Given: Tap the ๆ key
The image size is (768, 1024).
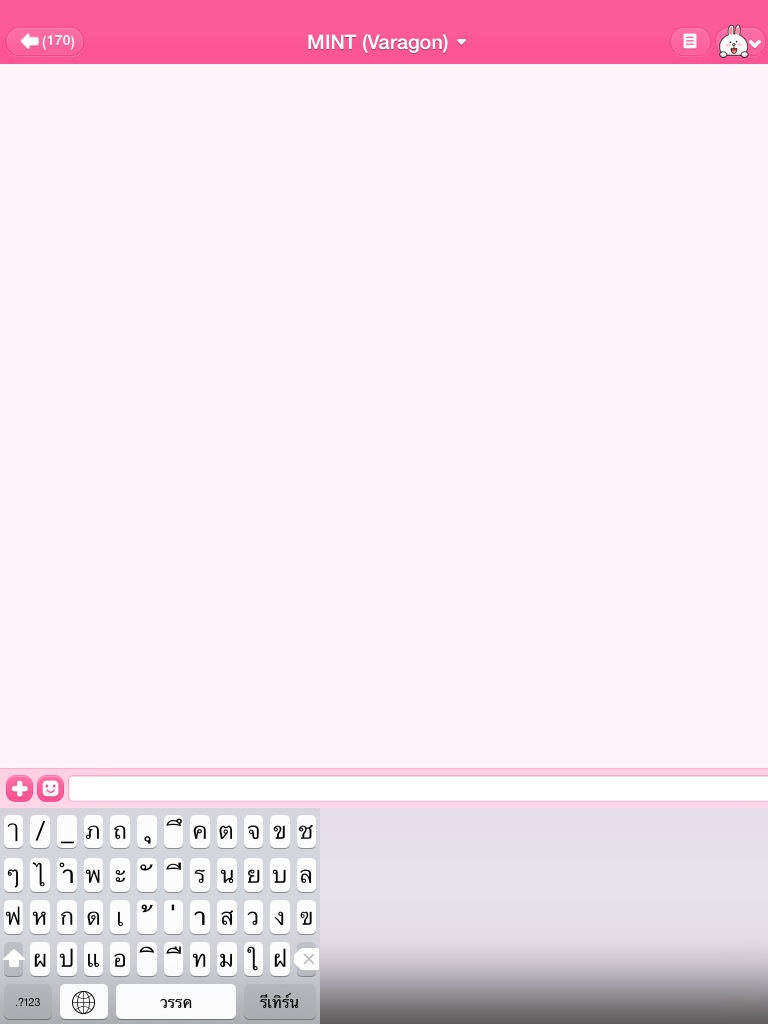Looking at the screenshot, I should (x=13, y=874).
